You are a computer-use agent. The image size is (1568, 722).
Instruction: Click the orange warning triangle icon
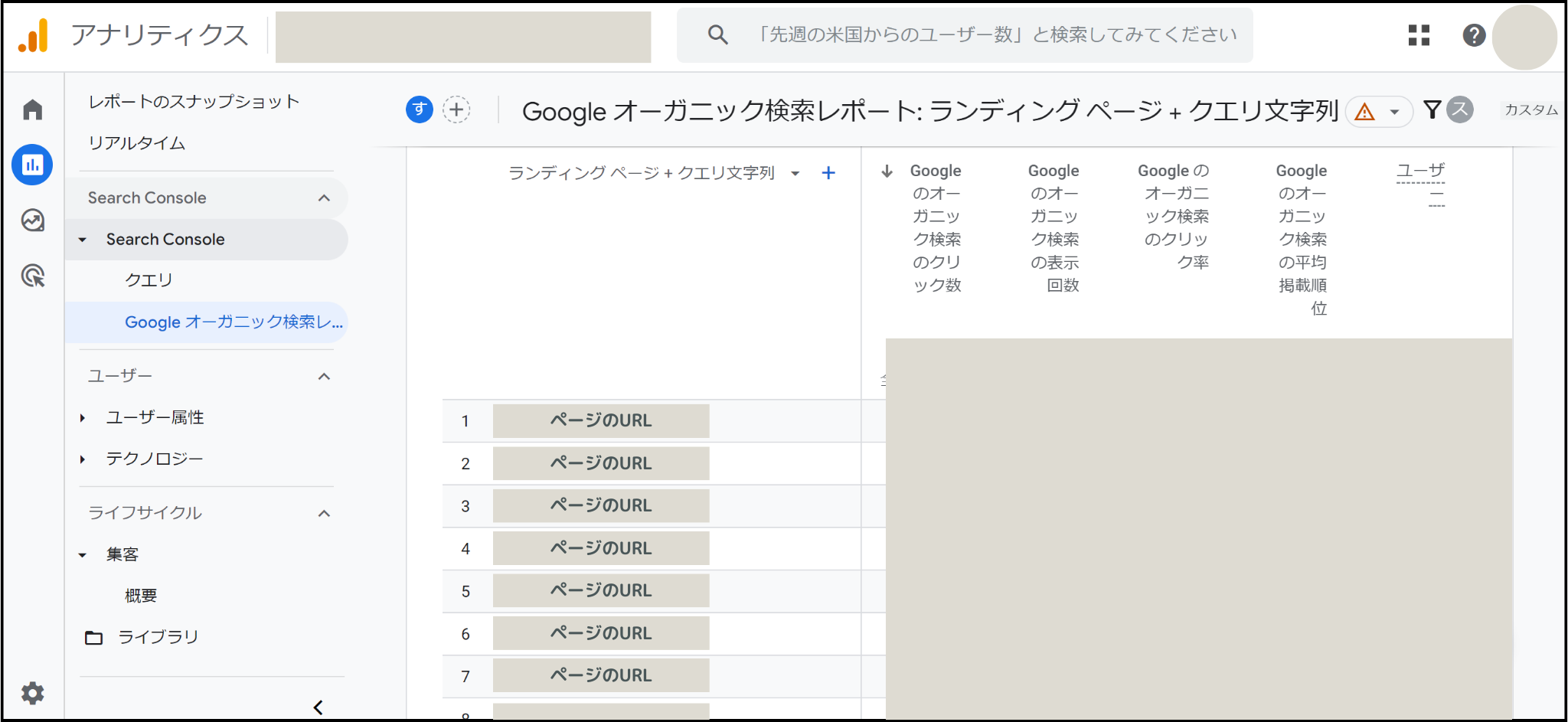pyautogui.click(x=1364, y=112)
